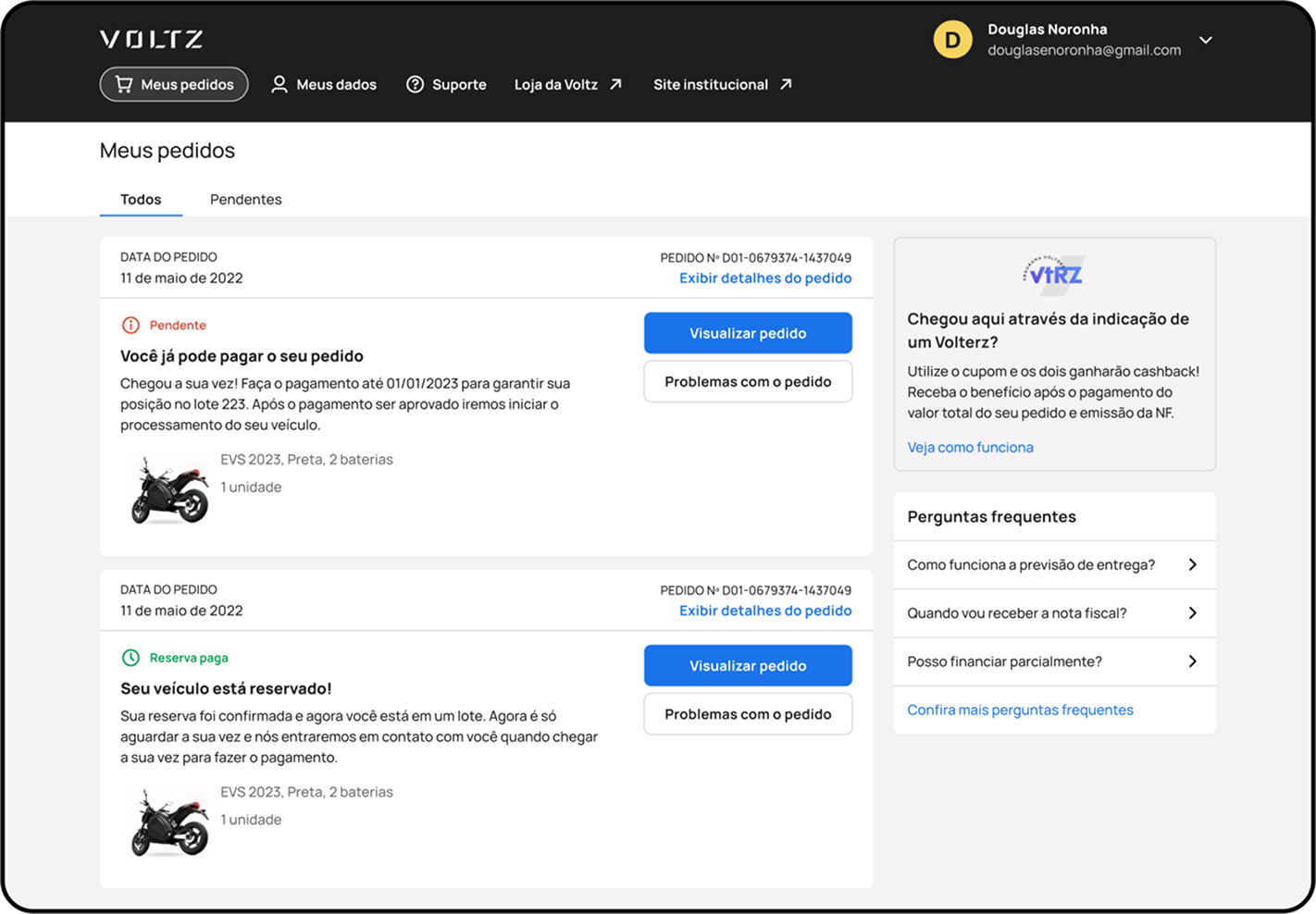
Task: Click the VTRZ program logo
Action: (x=1054, y=275)
